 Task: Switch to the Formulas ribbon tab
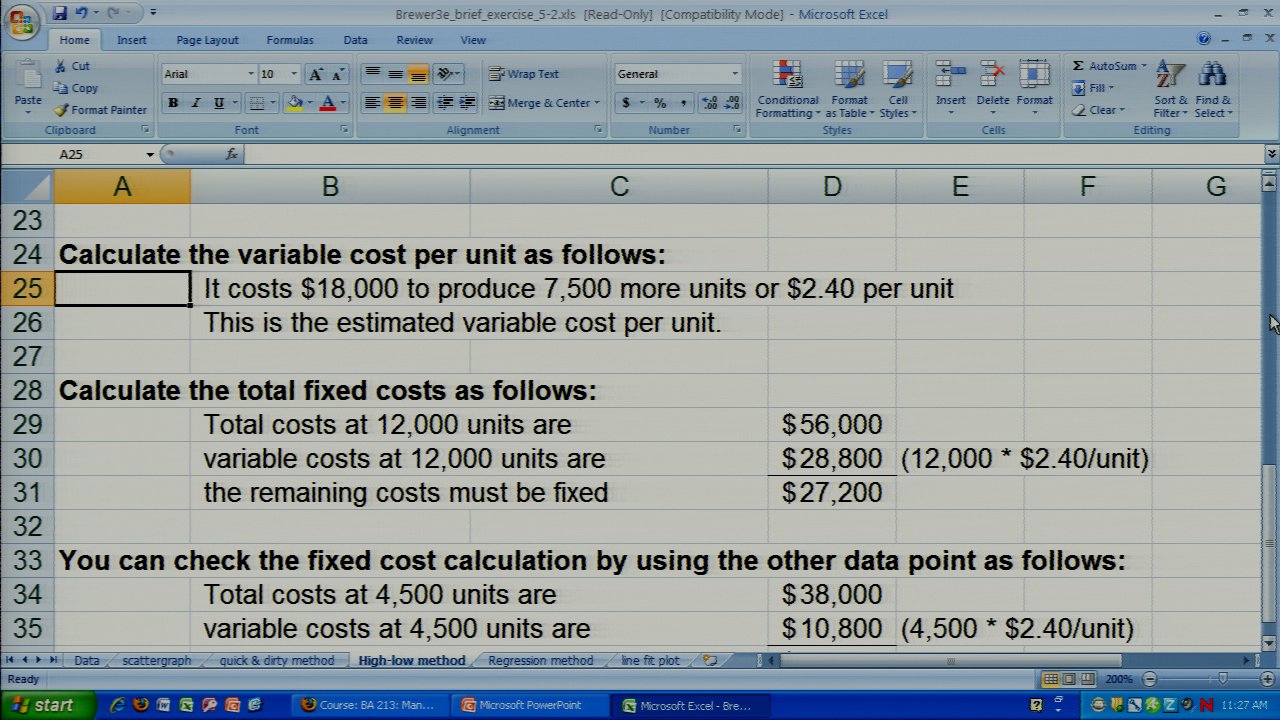coord(289,40)
